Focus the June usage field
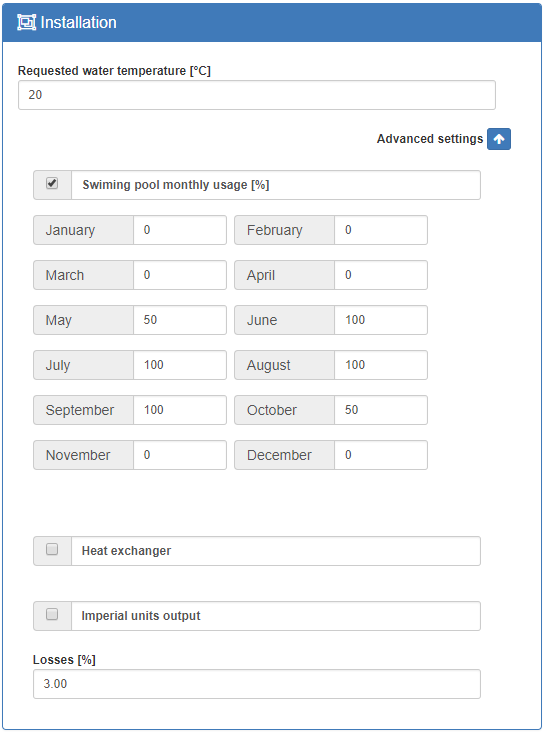The image size is (546, 732). [x=381, y=320]
